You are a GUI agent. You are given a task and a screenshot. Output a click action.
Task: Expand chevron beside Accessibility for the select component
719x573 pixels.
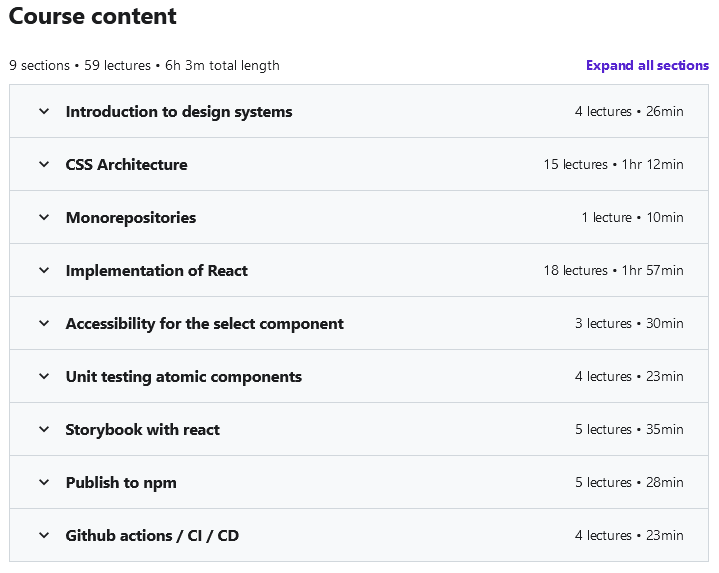pyautogui.click(x=44, y=323)
